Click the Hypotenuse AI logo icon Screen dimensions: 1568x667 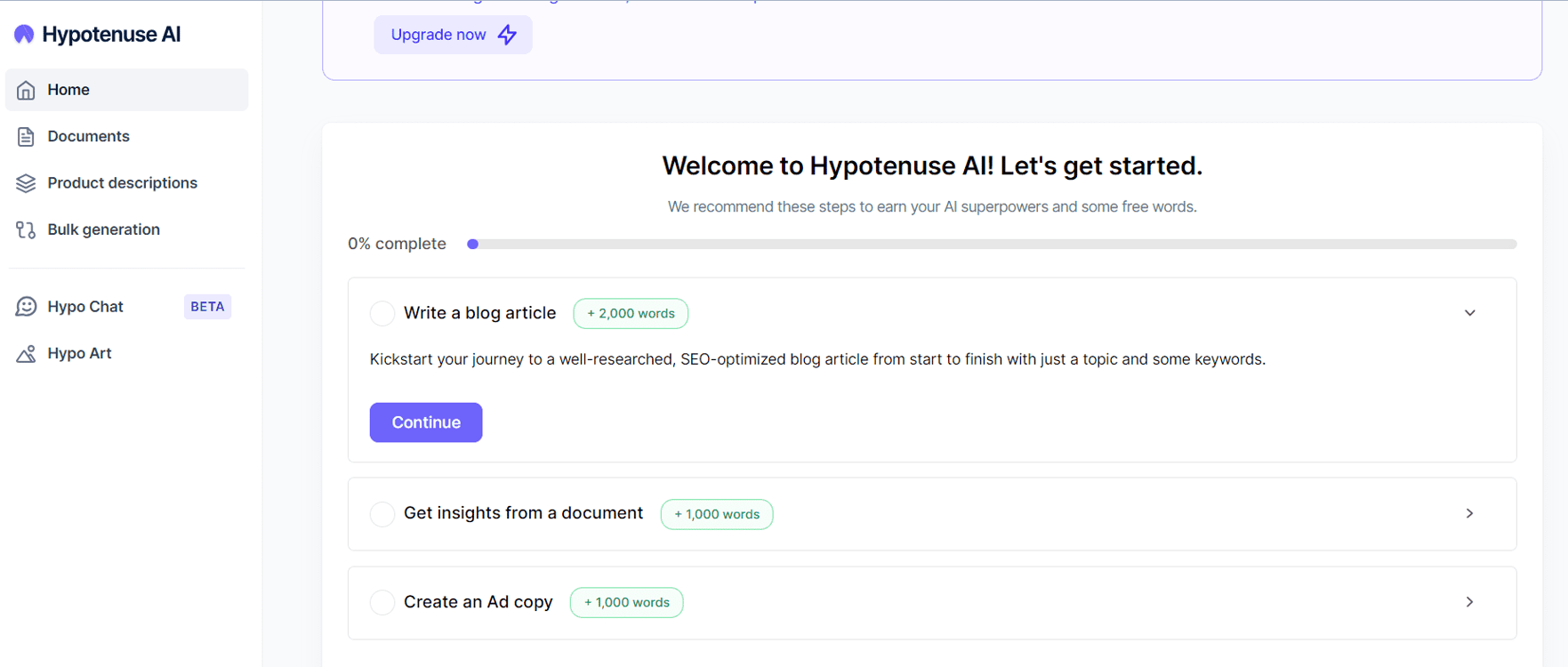24,34
